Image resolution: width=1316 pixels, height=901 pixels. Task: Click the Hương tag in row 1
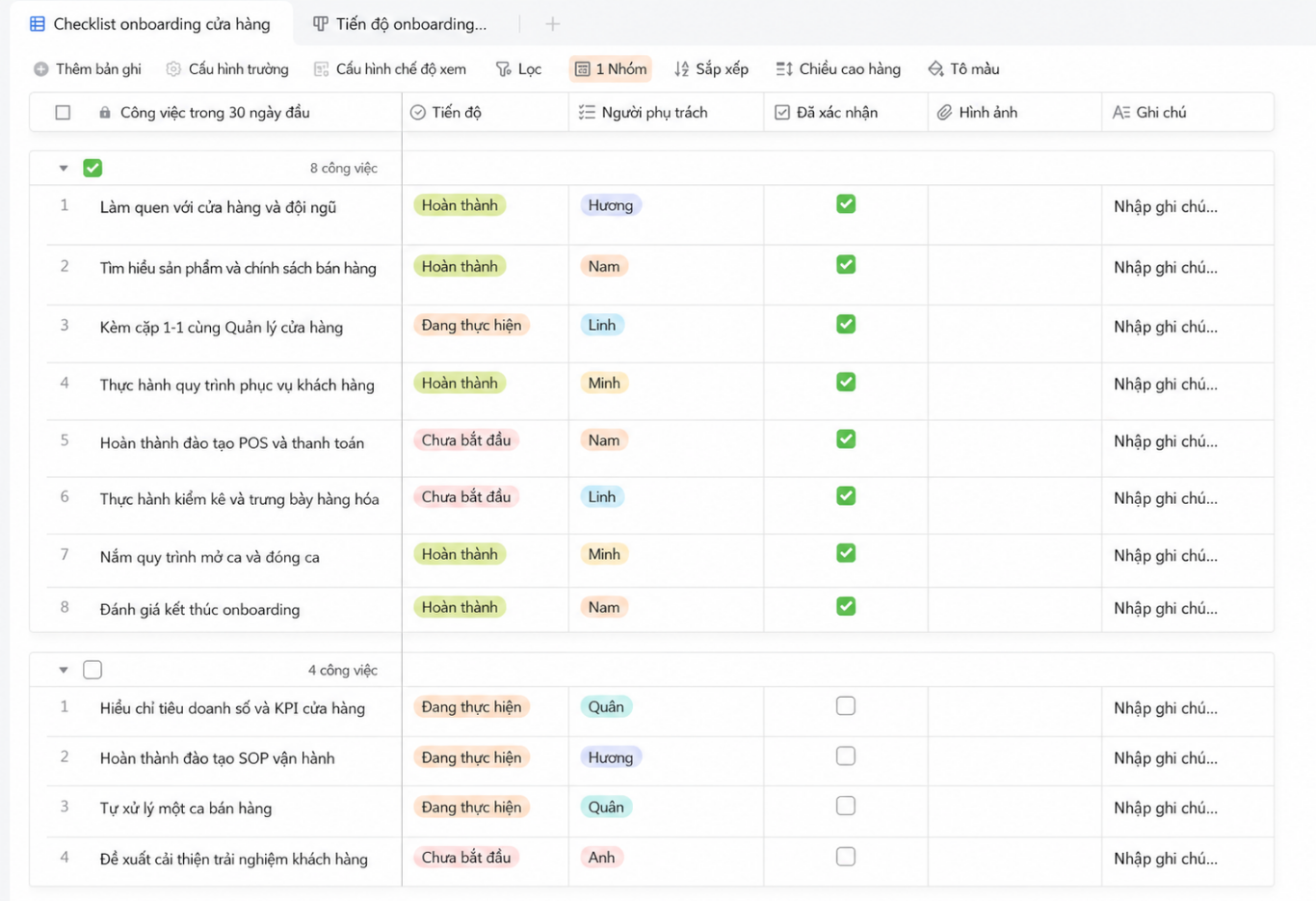tap(611, 205)
